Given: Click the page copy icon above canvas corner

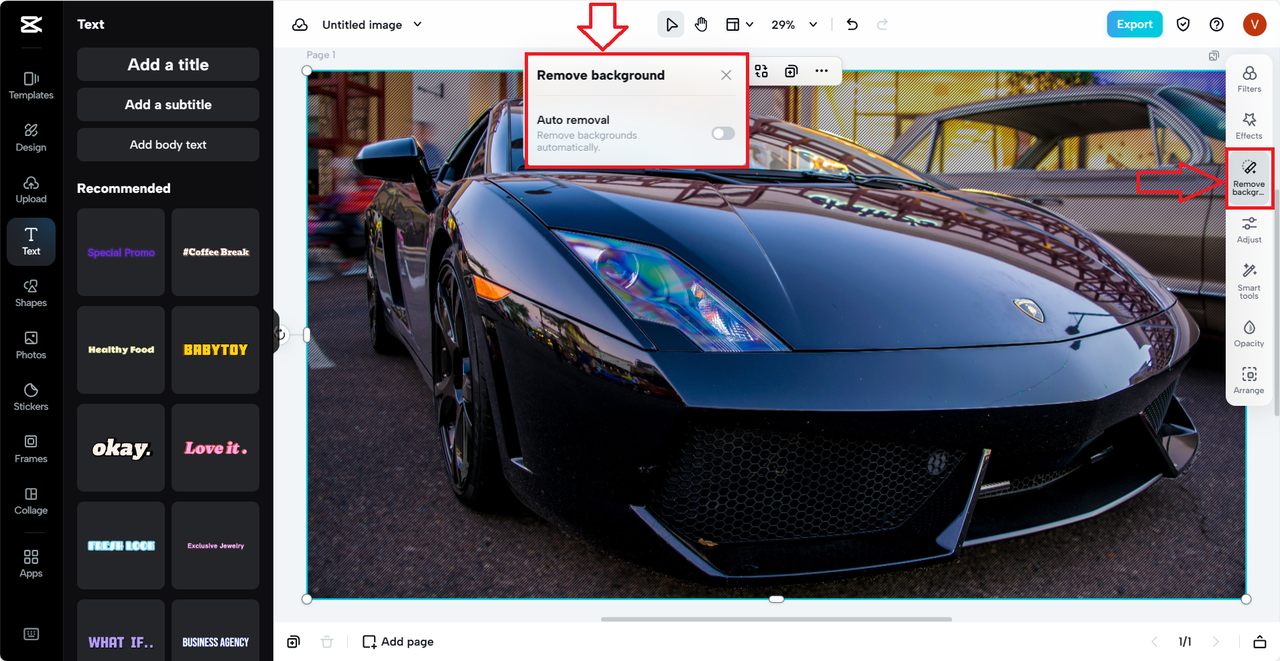Looking at the screenshot, I should click(x=1214, y=56).
